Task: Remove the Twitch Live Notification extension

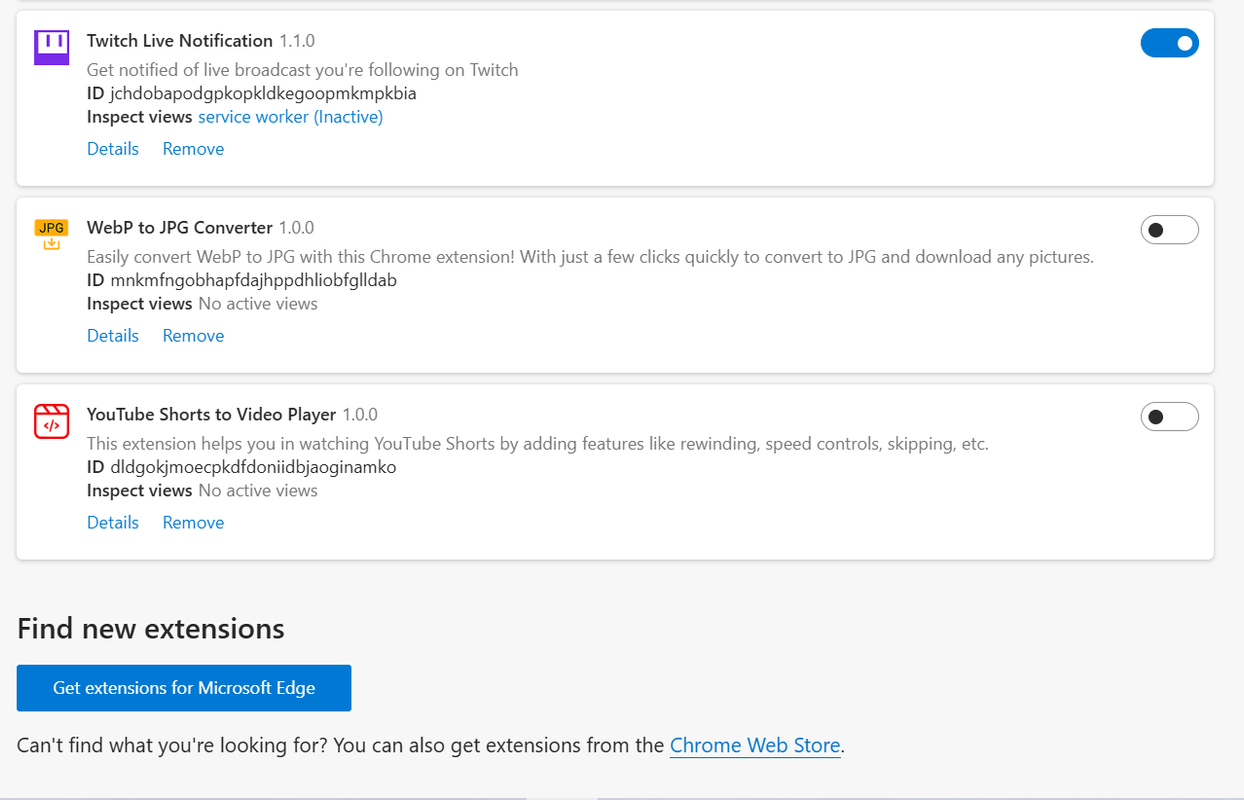Action: click(x=193, y=149)
